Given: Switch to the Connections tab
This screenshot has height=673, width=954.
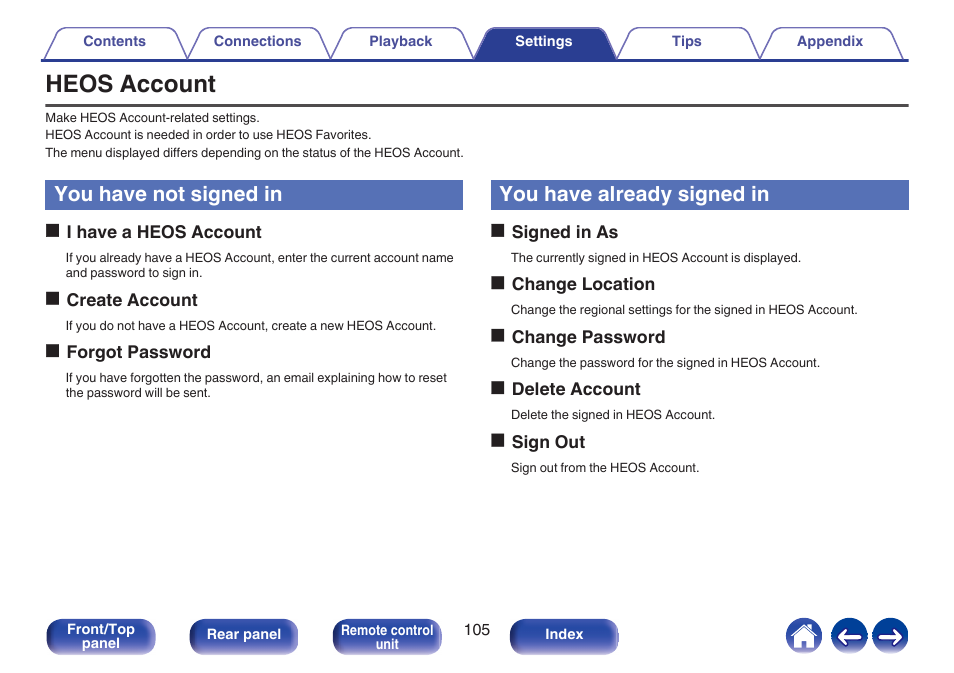Looking at the screenshot, I should (x=257, y=42).
